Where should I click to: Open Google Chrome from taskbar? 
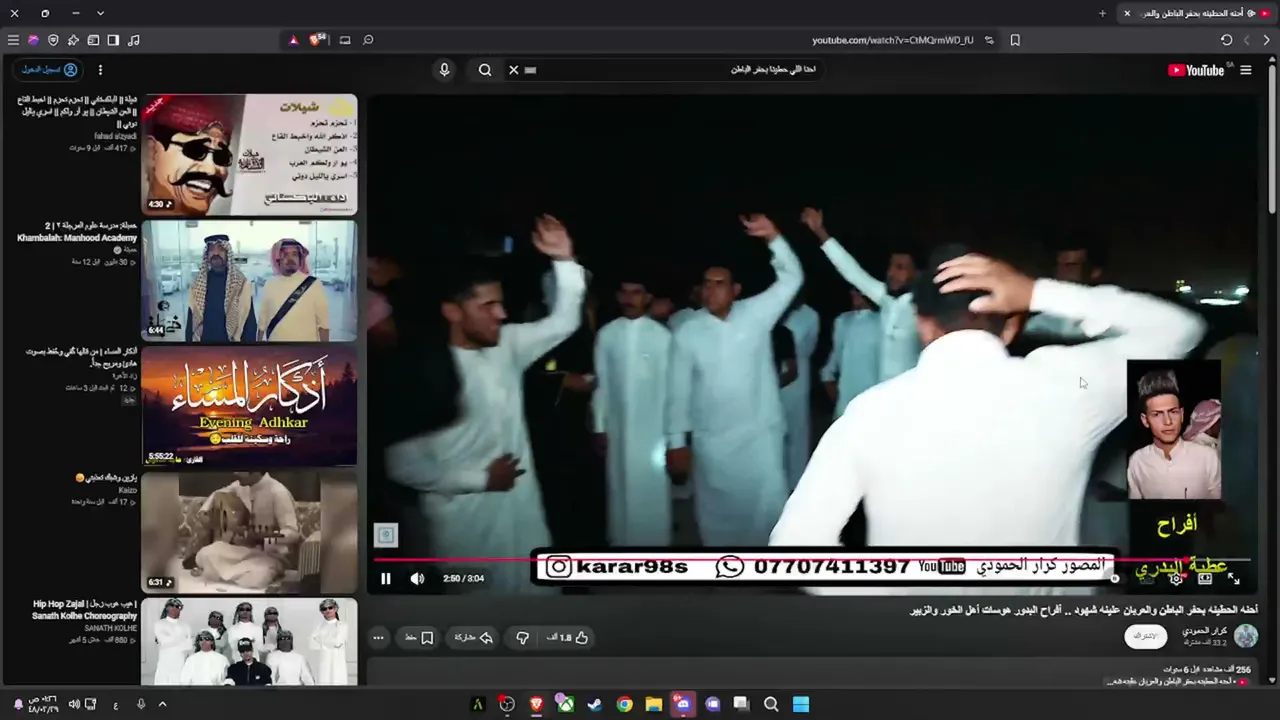624,704
